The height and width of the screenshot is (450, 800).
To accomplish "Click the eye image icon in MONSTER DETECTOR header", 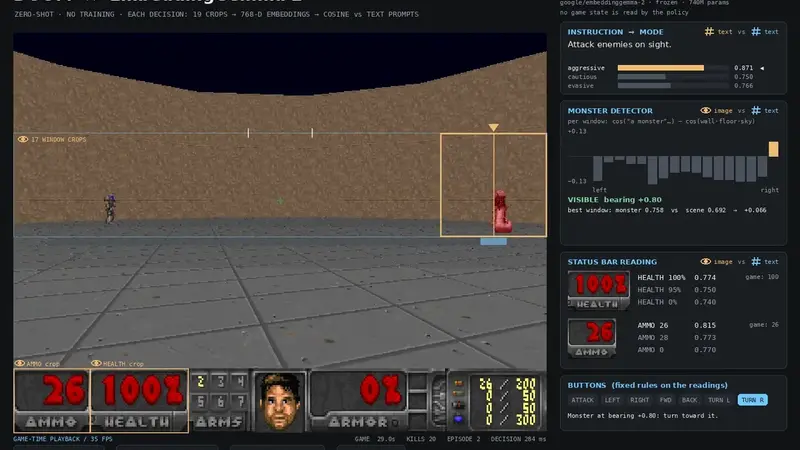I will pos(706,110).
